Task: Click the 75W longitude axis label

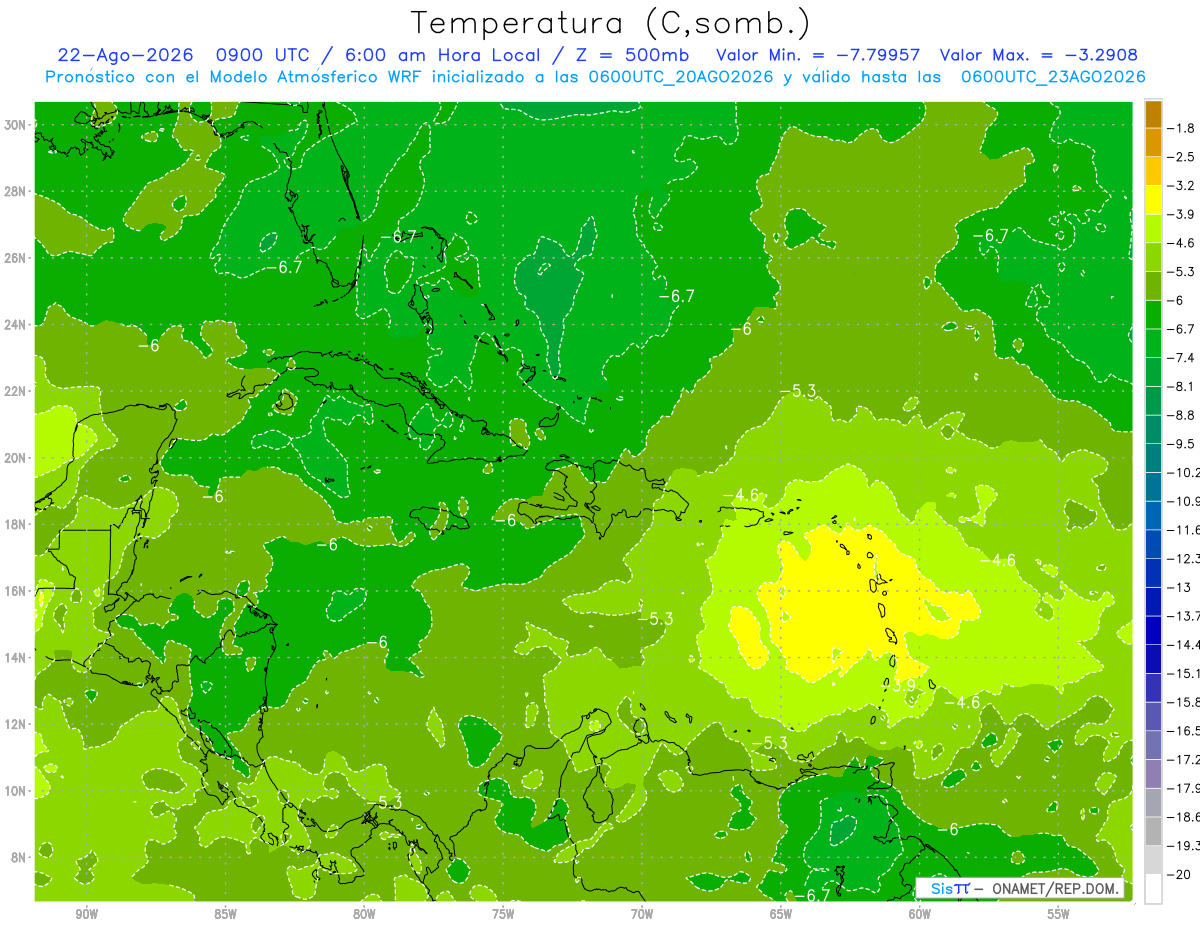Action: pyautogui.click(x=503, y=914)
